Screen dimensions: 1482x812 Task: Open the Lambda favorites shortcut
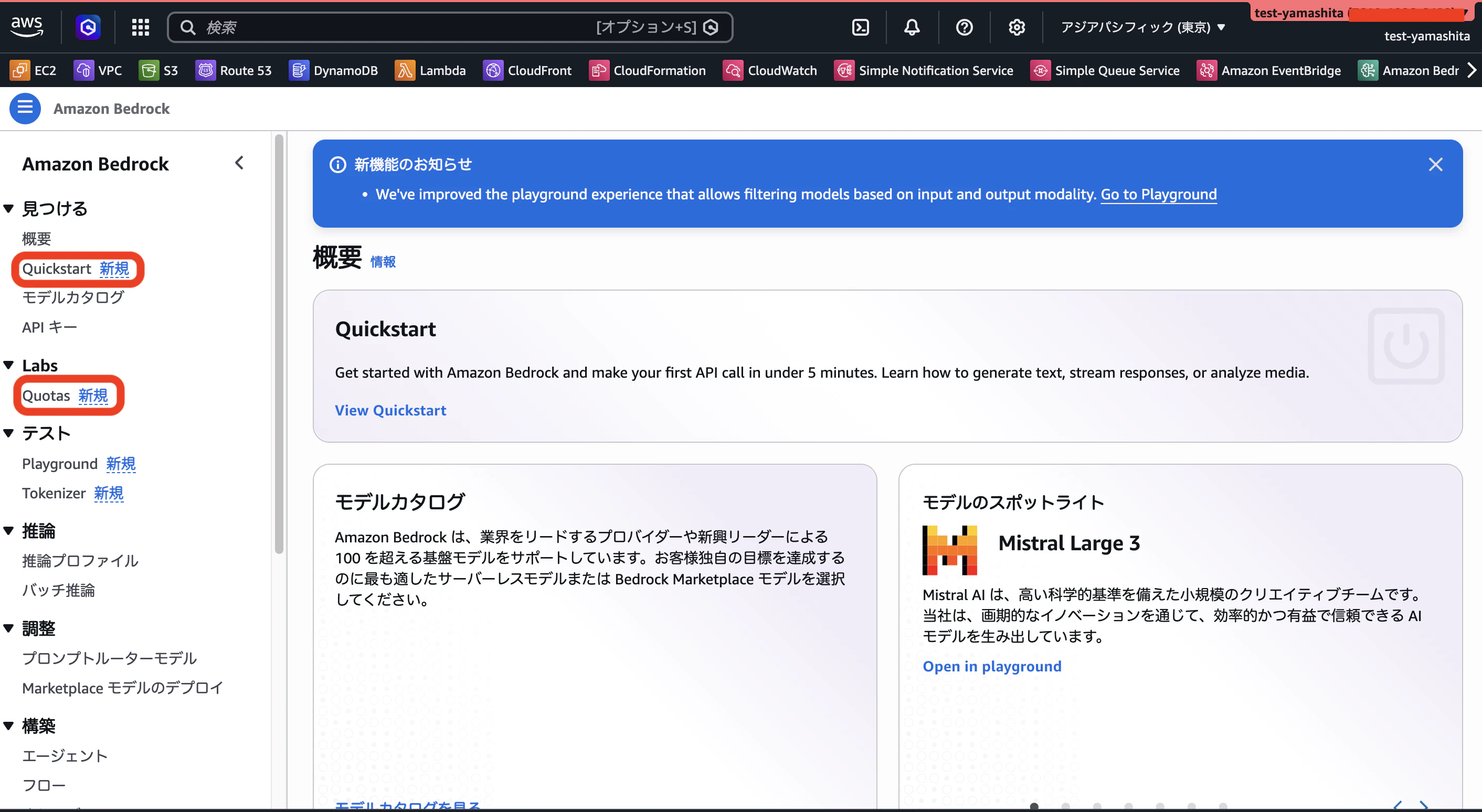pyautogui.click(x=430, y=70)
